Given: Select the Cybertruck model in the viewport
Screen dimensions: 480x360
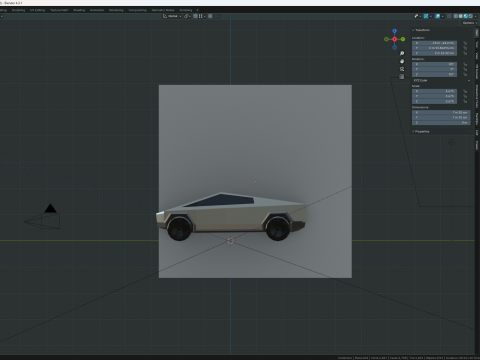Looking at the screenshot, I should pyautogui.click(x=231, y=217).
